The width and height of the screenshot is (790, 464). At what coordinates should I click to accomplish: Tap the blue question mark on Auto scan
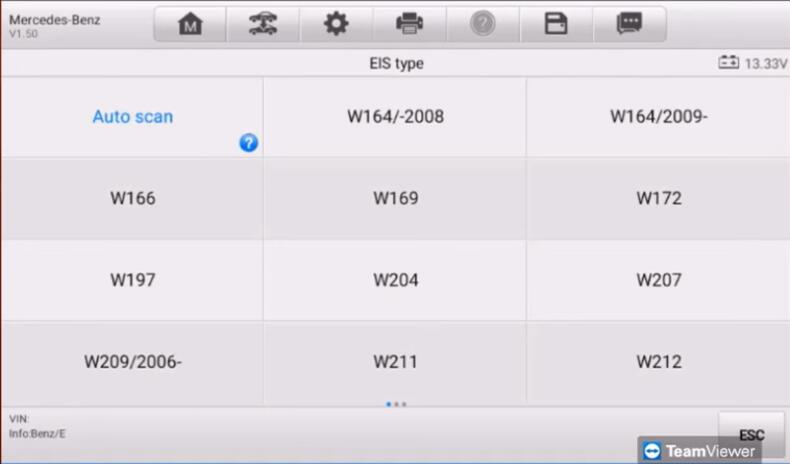pos(249,143)
